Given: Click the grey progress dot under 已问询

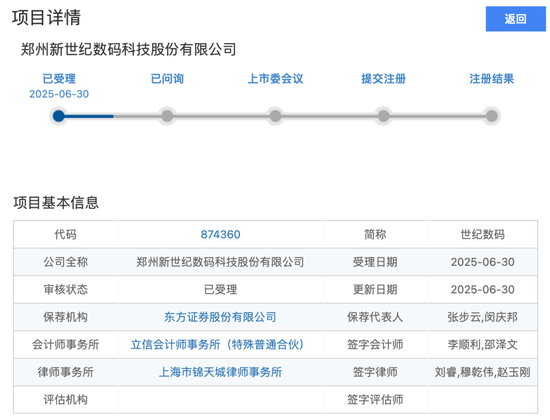Looking at the screenshot, I should pos(167,116).
